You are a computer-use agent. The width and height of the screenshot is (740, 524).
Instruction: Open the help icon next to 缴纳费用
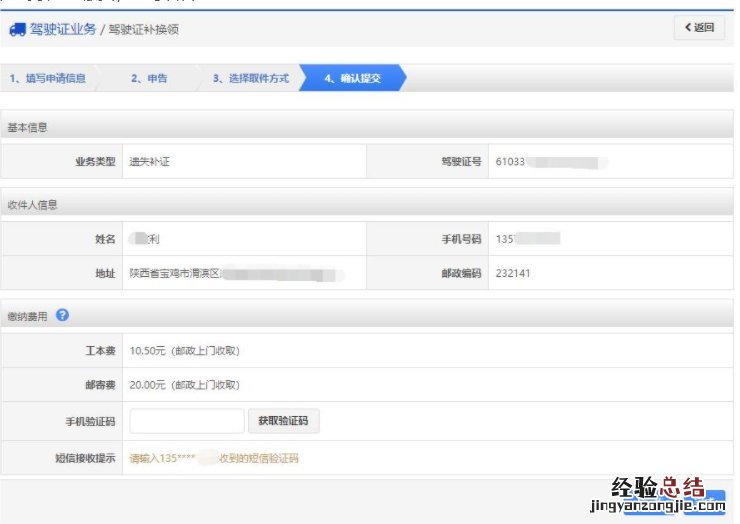coord(62,315)
